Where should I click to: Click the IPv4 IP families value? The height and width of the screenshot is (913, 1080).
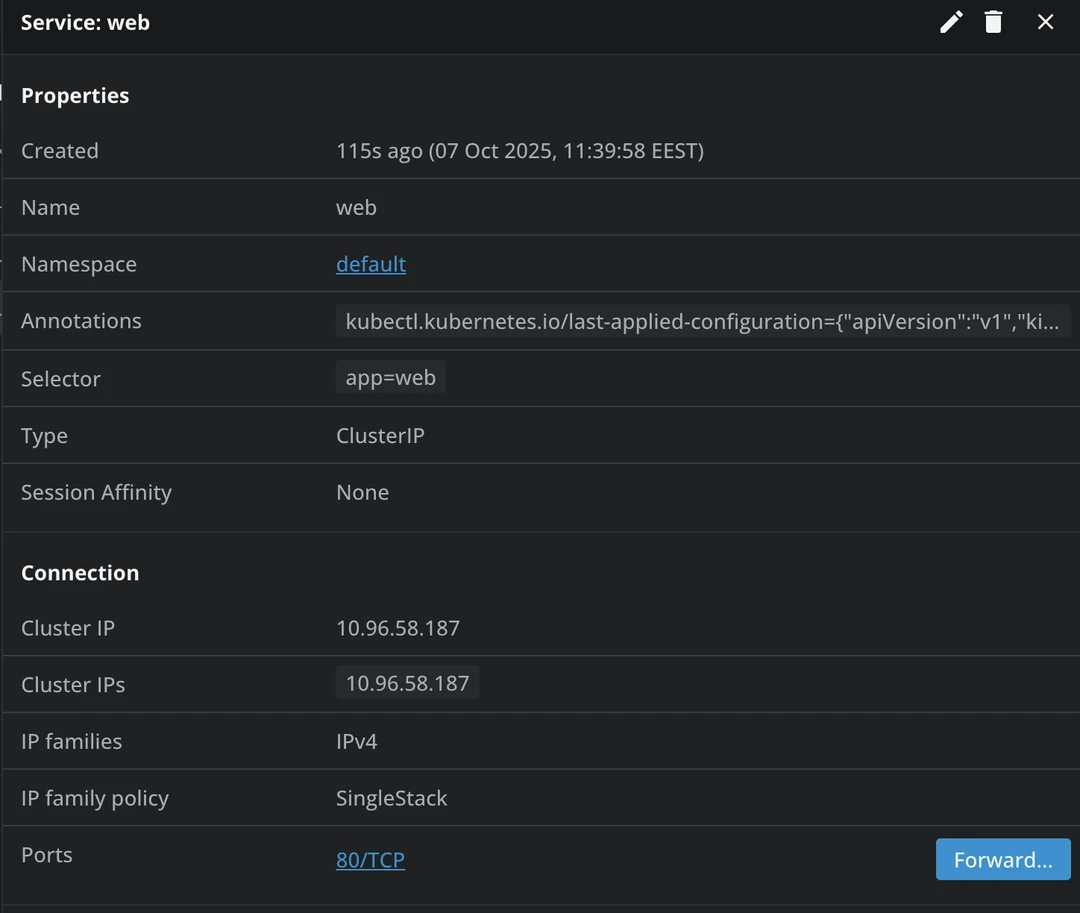[x=356, y=741]
